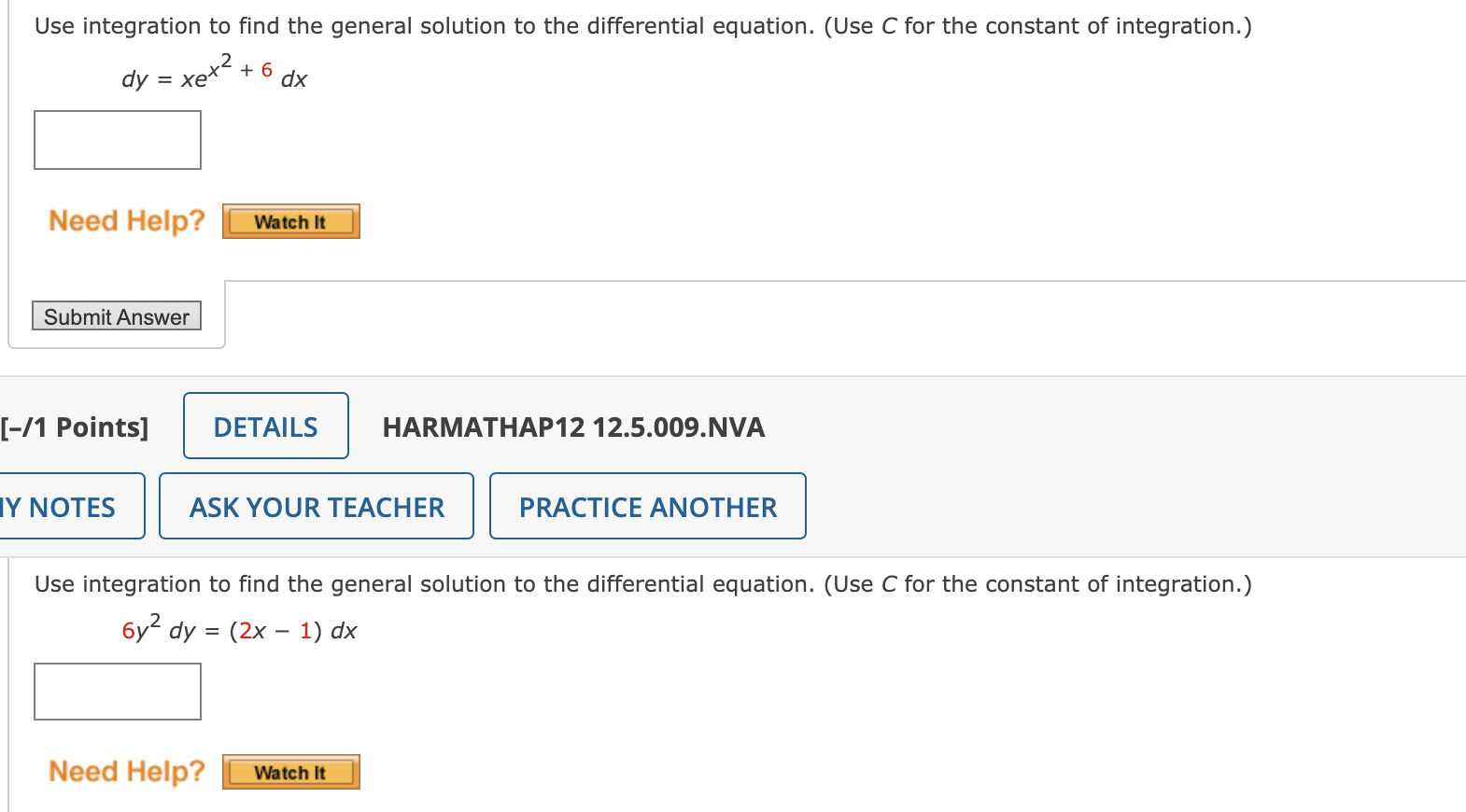This screenshot has height=812, width=1466.
Task: Open the DETAILS panel for the problem
Action: point(265,426)
